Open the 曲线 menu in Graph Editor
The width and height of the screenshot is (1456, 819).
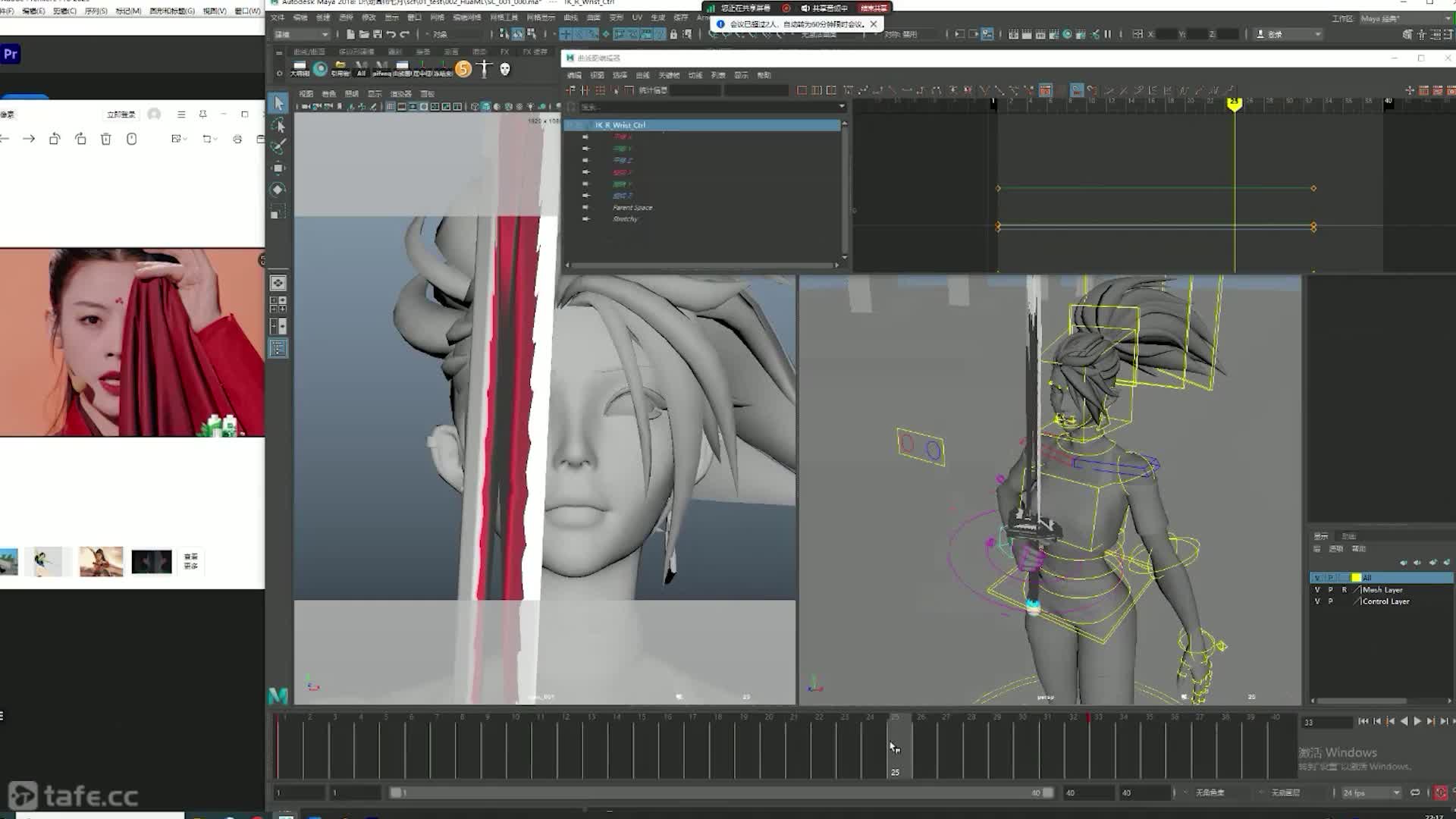(x=642, y=75)
